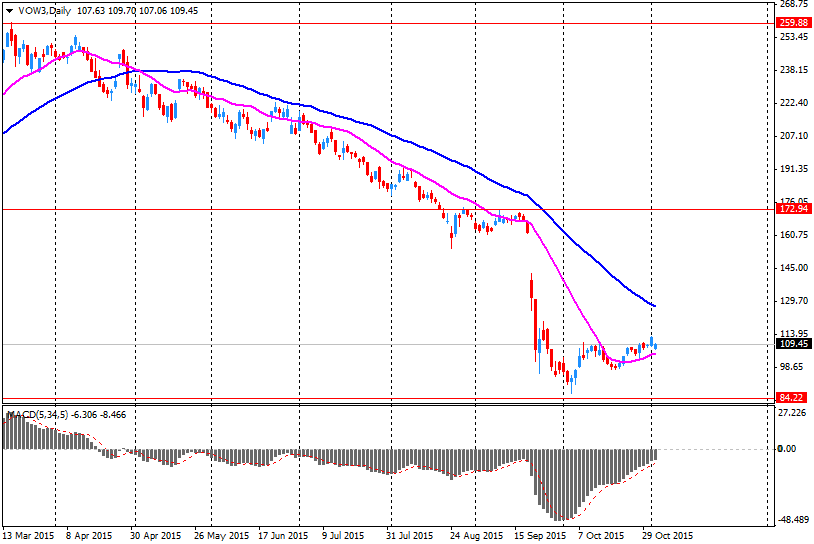814x544 pixels.
Task: Click the current price label 109.45
Action: (x=793, y=344)
